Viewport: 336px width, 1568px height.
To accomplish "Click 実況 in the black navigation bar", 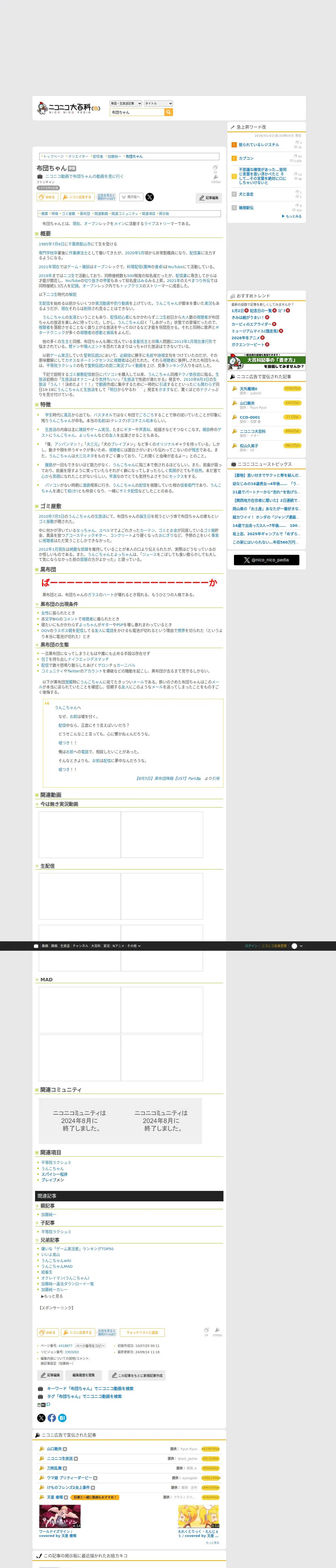I will point(107,946).
